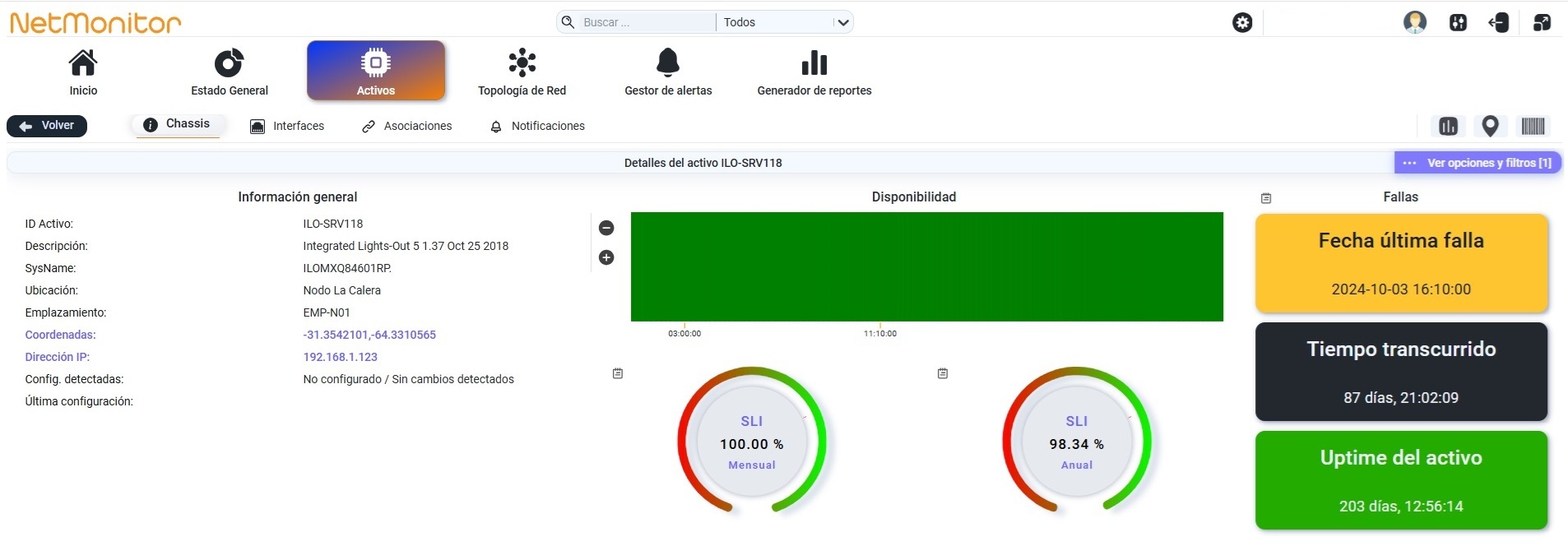The height and width of the screenshot is (546, 1568).
Task: Click the logout arrow icon
Action: point(1499,22)
